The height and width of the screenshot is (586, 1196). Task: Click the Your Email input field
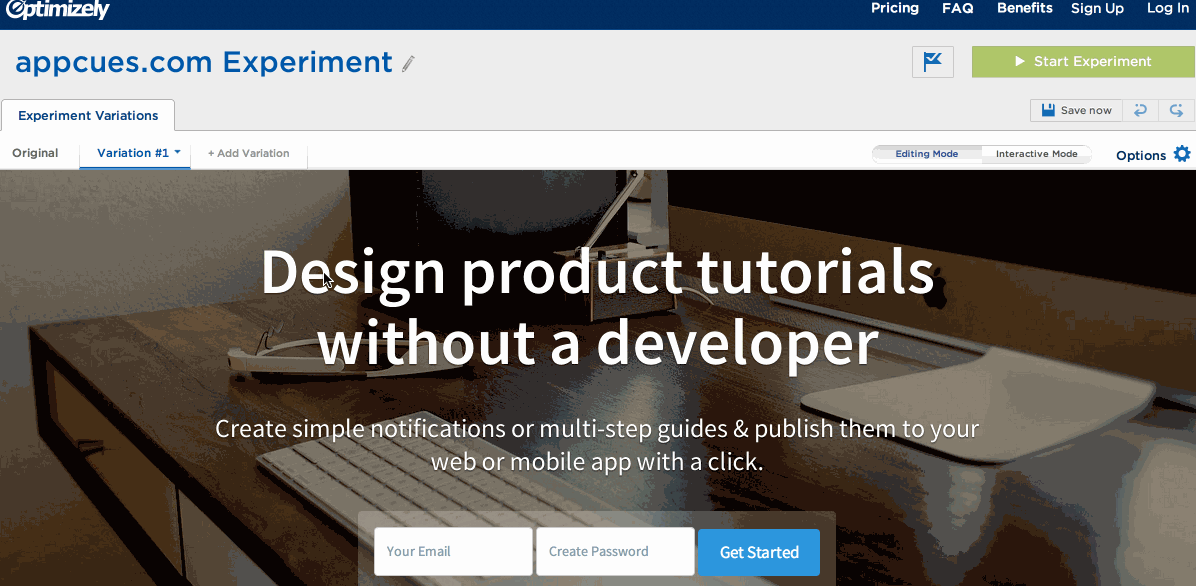click(453, 551)
